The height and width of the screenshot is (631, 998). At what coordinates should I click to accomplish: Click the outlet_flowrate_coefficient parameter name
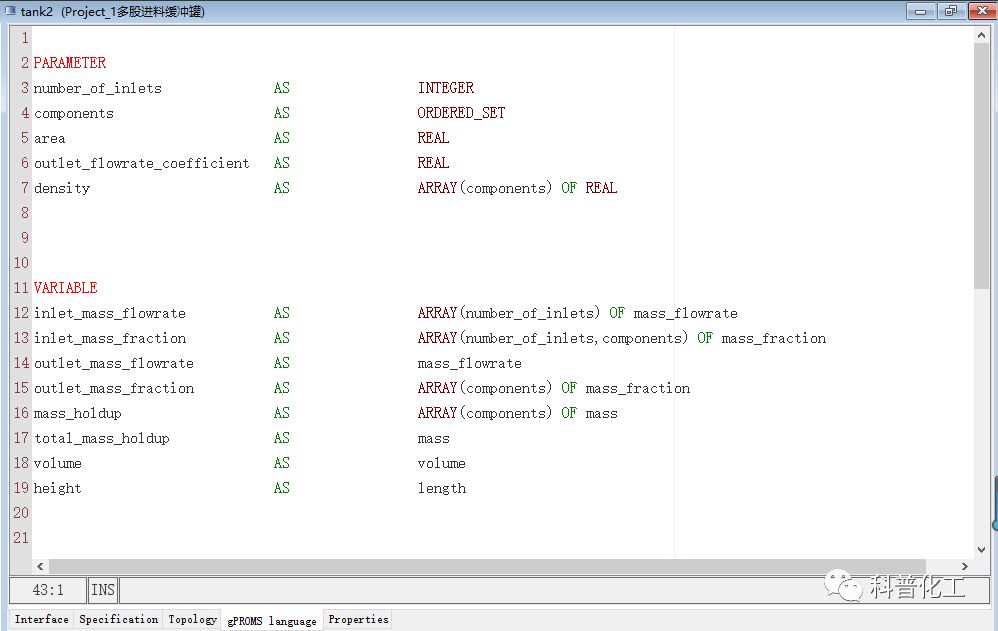pos(141,163)
